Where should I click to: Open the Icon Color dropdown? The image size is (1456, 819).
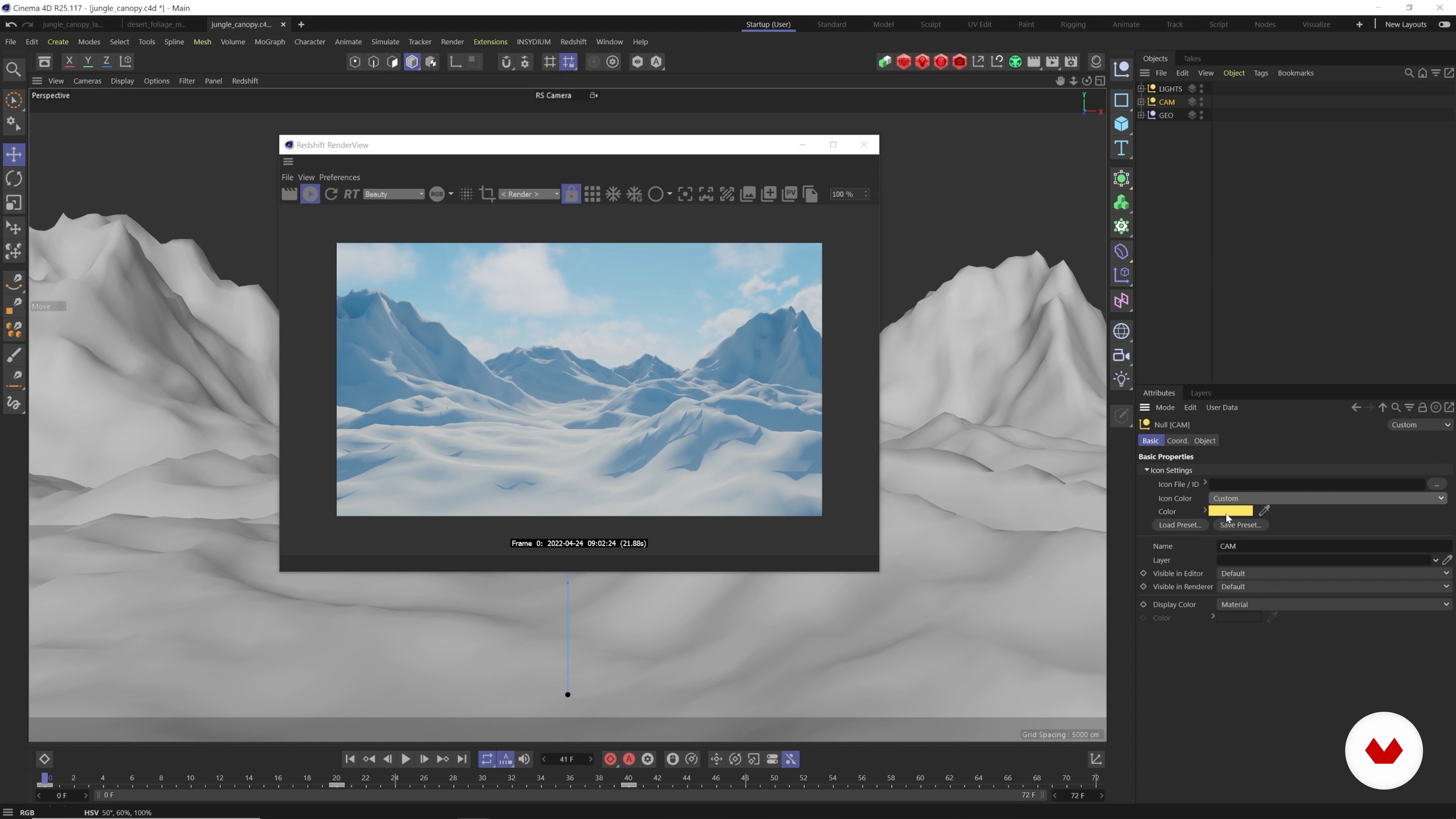pos(1327,498)
